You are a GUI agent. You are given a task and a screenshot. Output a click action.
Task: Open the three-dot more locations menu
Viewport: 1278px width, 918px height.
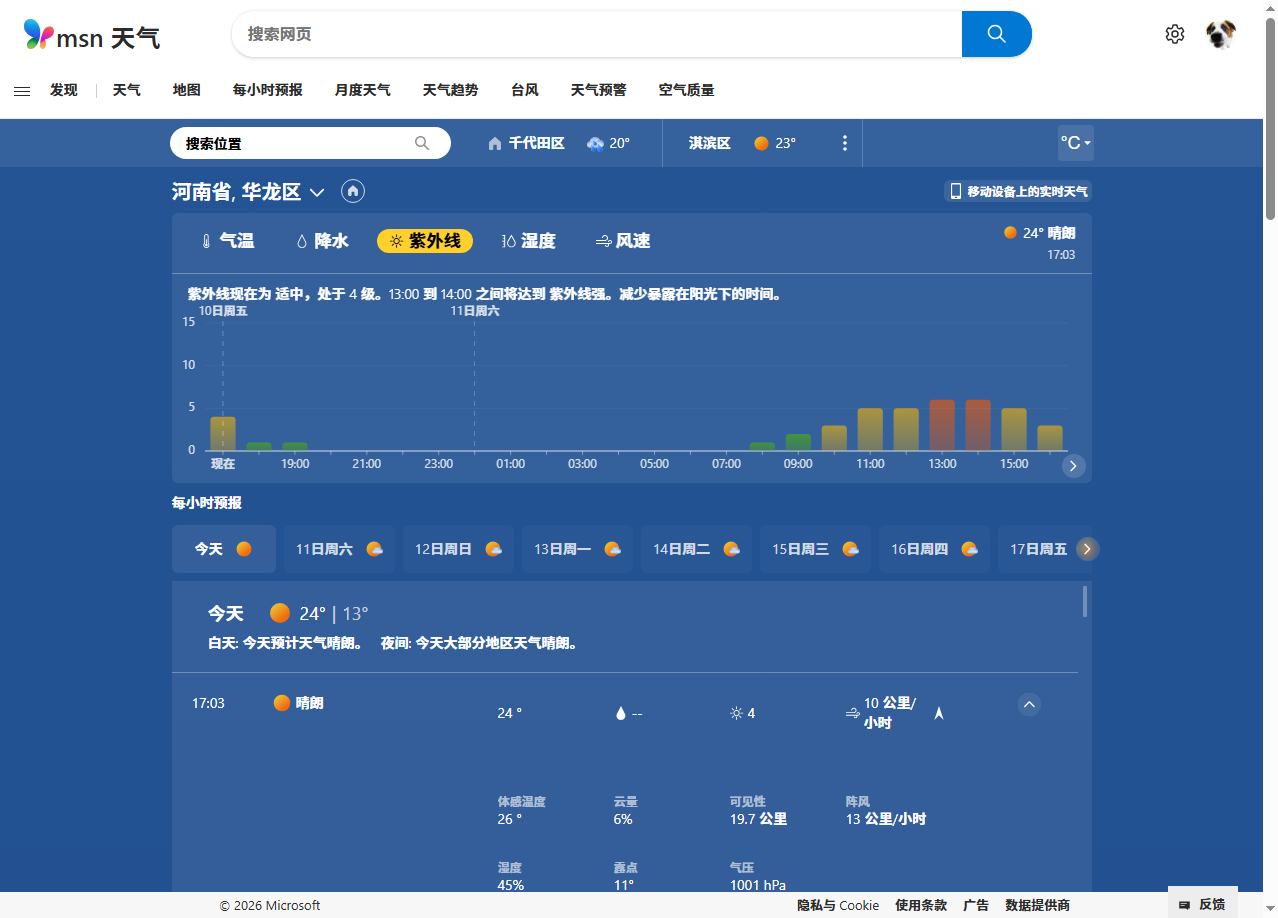tap(844, 143)
